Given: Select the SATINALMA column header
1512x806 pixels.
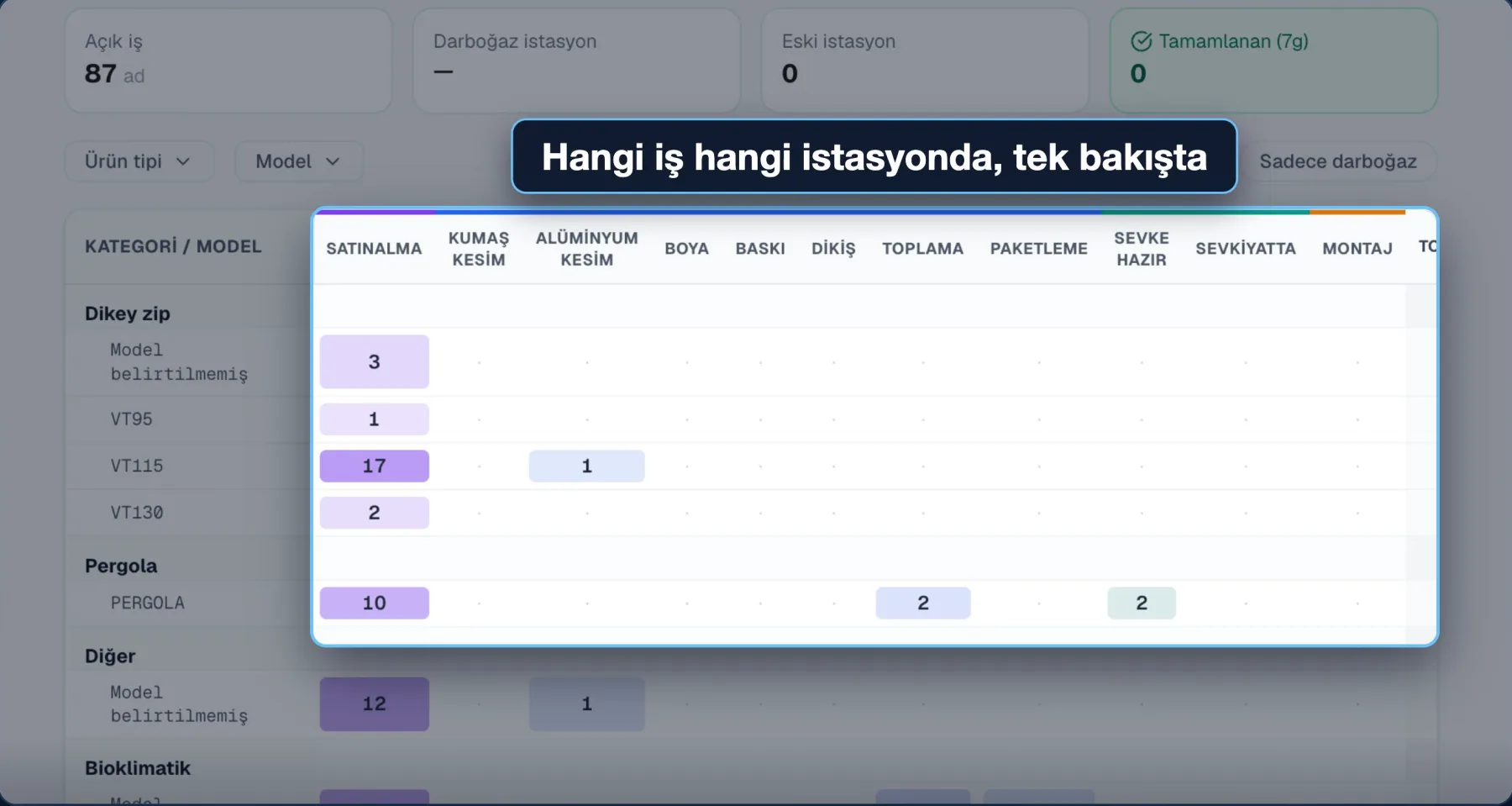Looking at the screenshot, I should 374,249.
